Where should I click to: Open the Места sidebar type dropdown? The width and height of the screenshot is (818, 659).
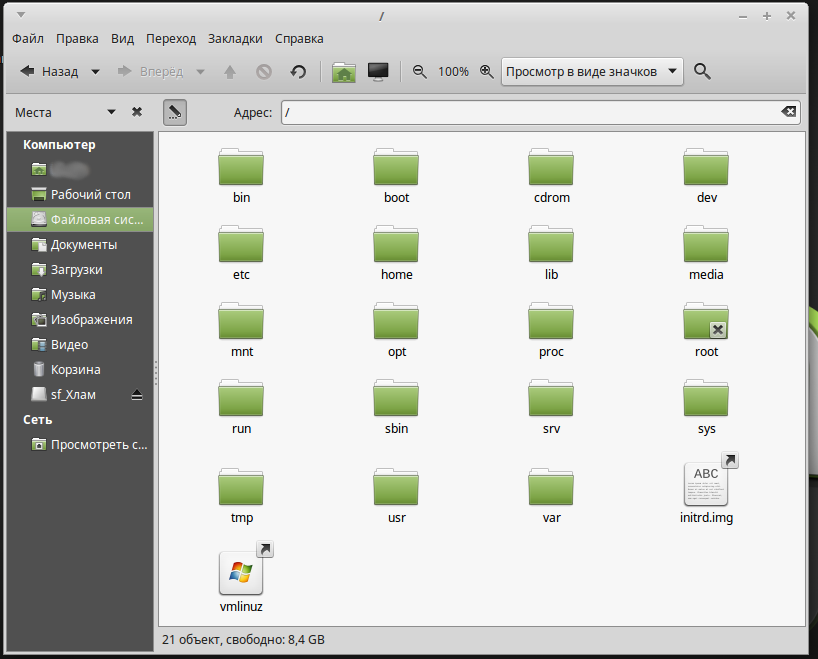[111, 112]
